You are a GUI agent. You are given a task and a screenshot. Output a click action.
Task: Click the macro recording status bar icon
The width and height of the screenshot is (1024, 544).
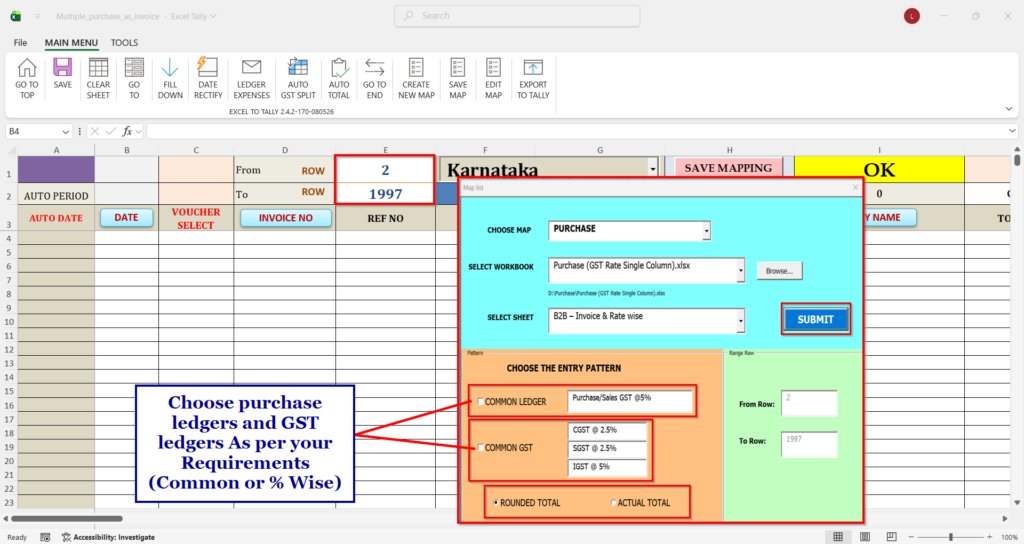[45, 537]
